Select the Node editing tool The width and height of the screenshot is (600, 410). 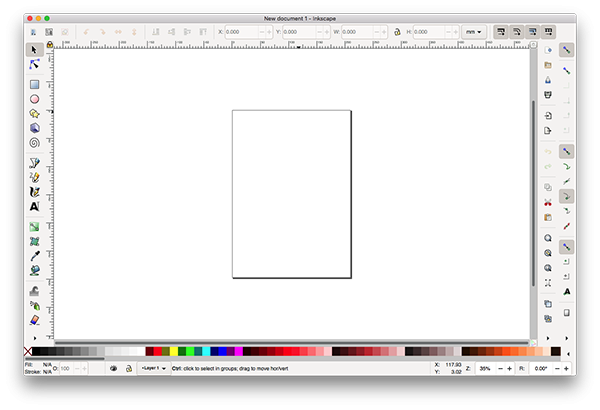pos(34,65)
